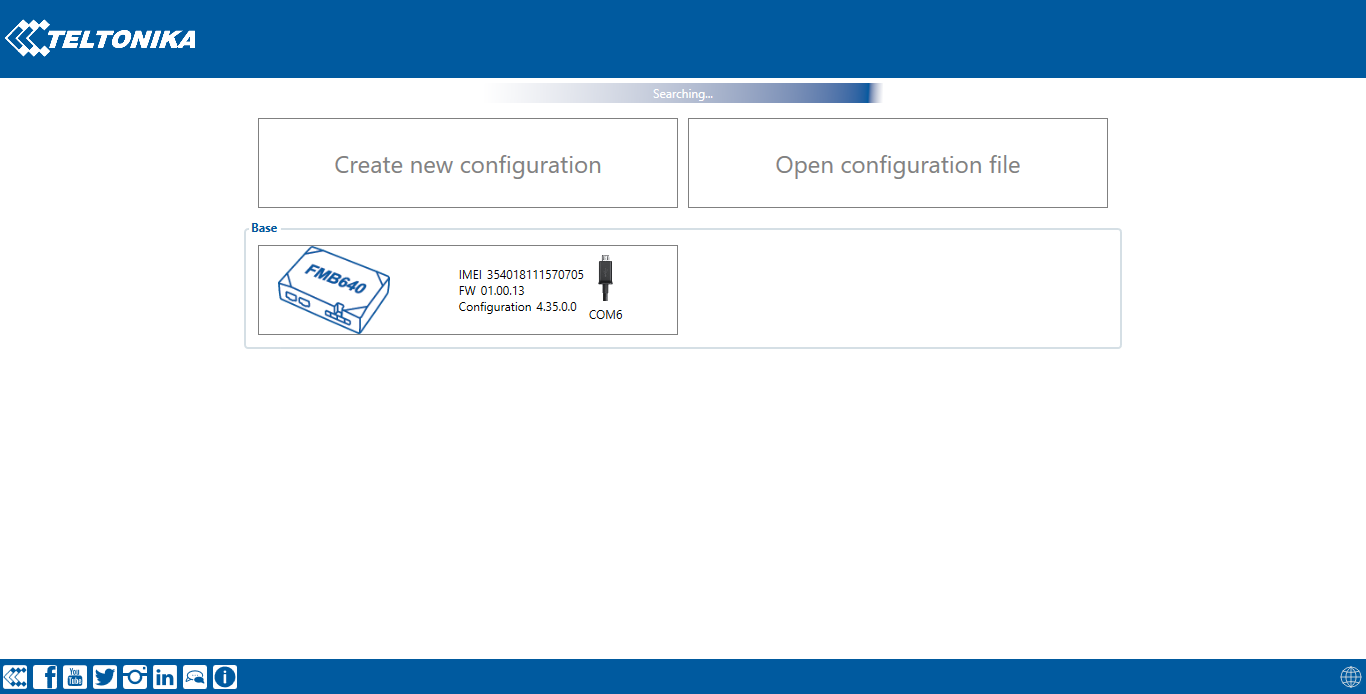Screen dimensions: 1366x694
Task: Open the Facebook page icon
Action: [45, 677]
